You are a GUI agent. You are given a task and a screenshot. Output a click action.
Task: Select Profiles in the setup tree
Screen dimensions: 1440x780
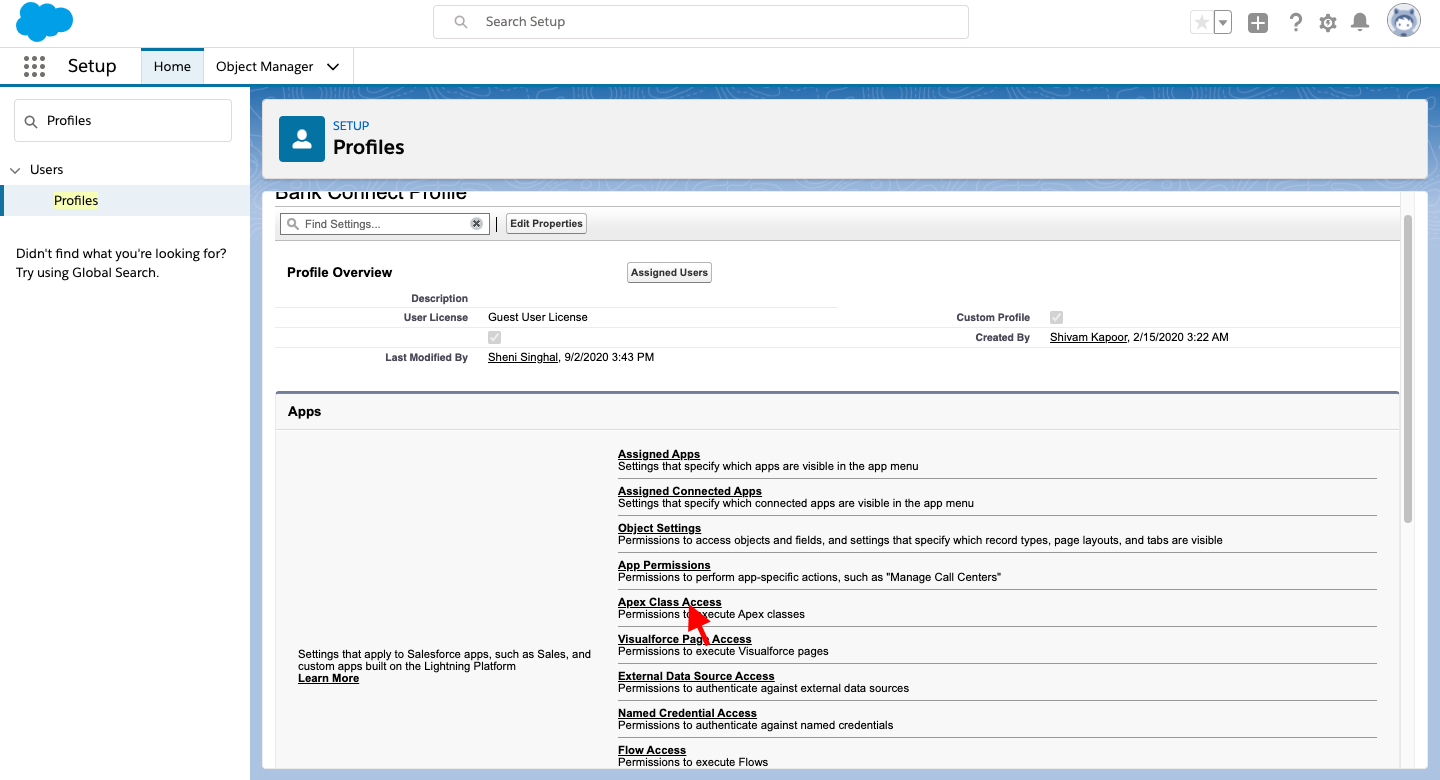pos(76,200)
